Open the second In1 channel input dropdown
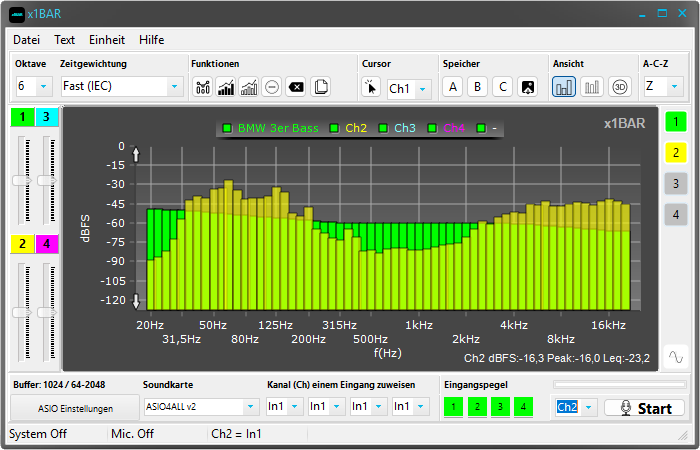The height and width of the screenshot is (450, 700). click(327, 407)
